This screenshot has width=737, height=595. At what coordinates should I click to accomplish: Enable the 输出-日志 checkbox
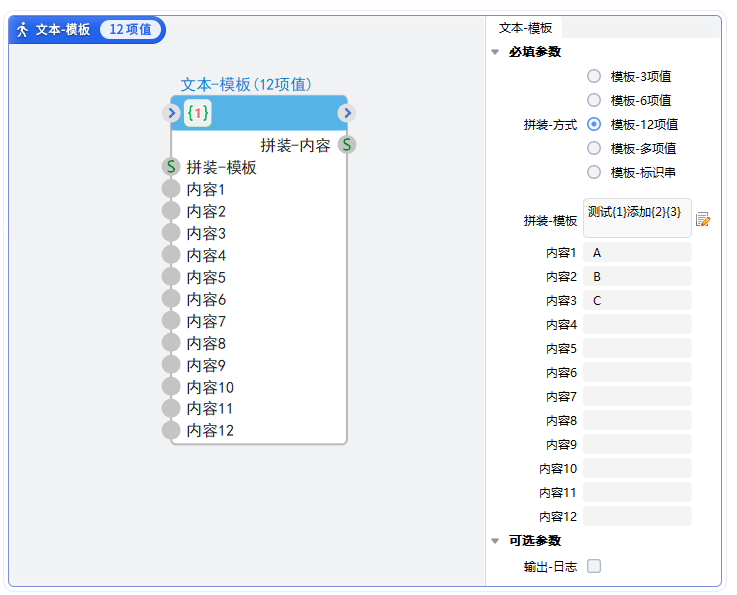[594, 566]
